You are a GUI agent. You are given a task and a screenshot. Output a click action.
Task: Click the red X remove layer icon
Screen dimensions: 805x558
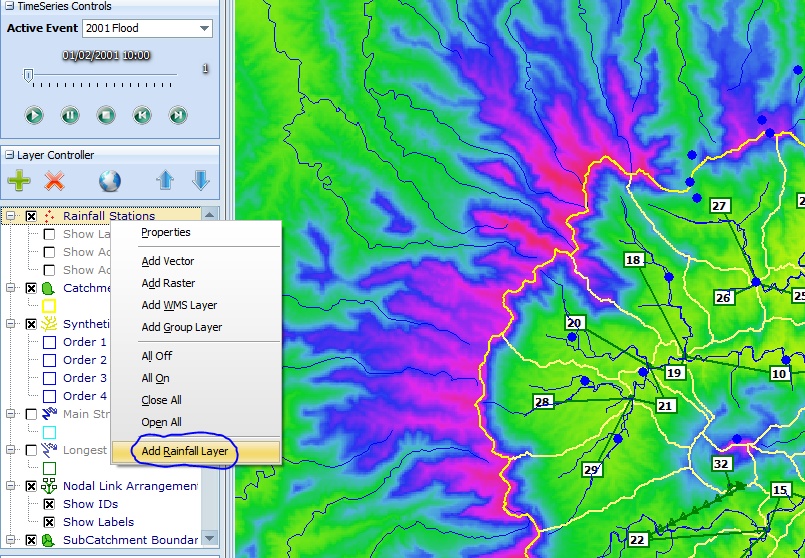click(55, 181)
